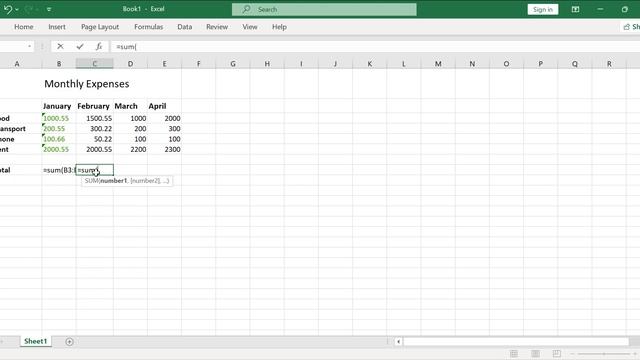This screenshot has width=640, height=360.
Task: Click the Monthly Expenses title cell
Action: pyautogui.click(x=87, y=84)
